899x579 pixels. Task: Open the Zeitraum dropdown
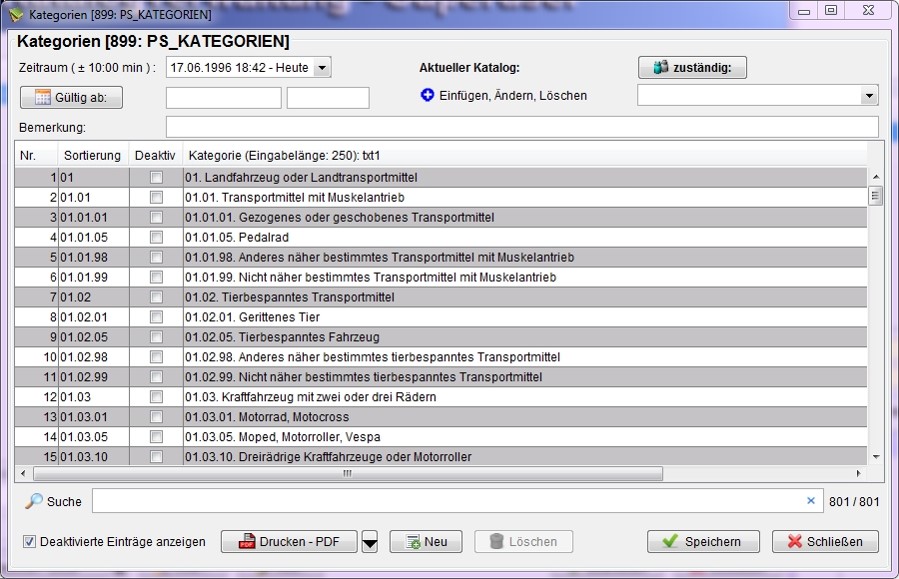point(322,68)
